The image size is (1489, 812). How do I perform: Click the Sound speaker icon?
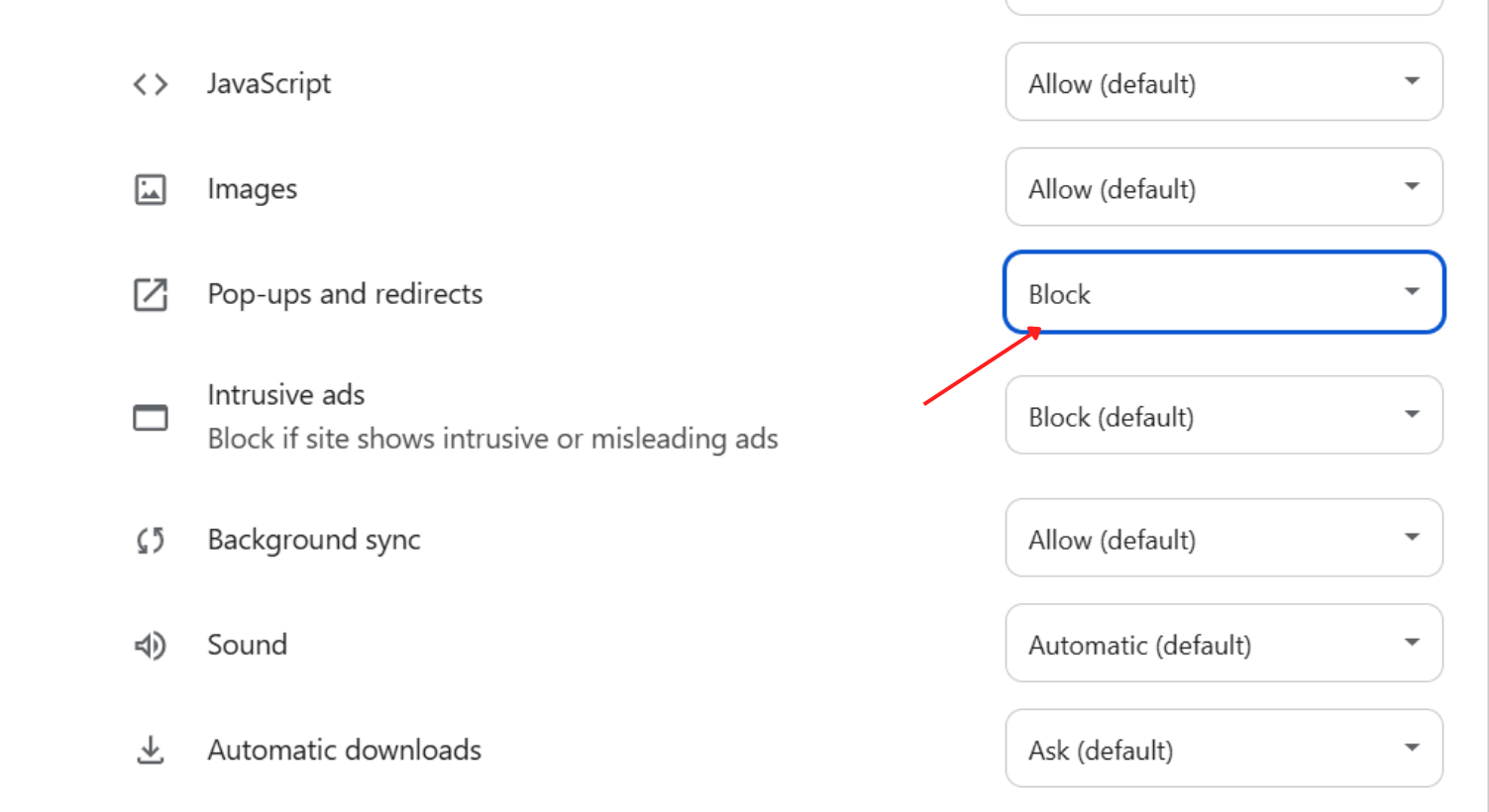click(x=149, y=645)
